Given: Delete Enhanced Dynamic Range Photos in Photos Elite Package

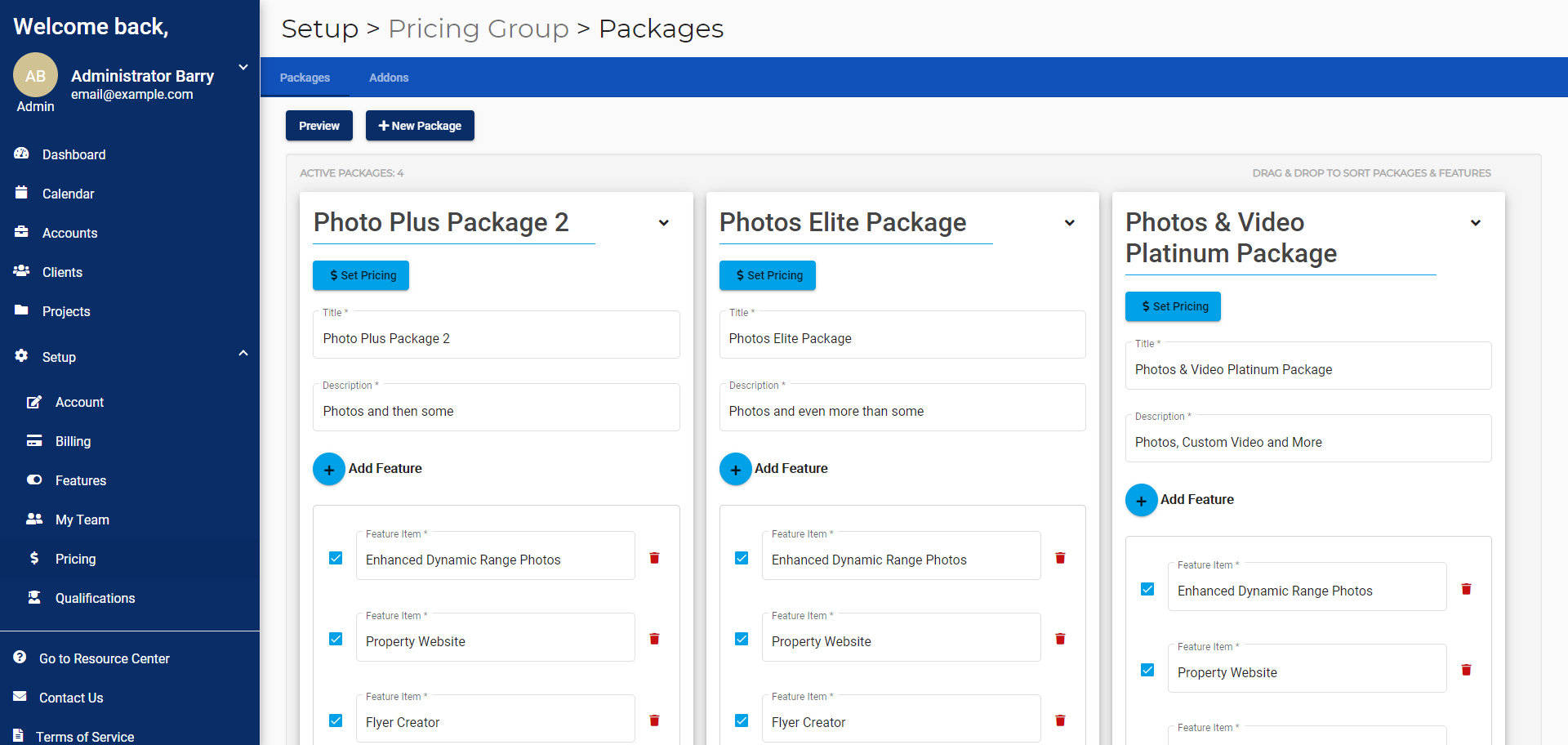Looking at the screenshot, I should (1060, 558).
